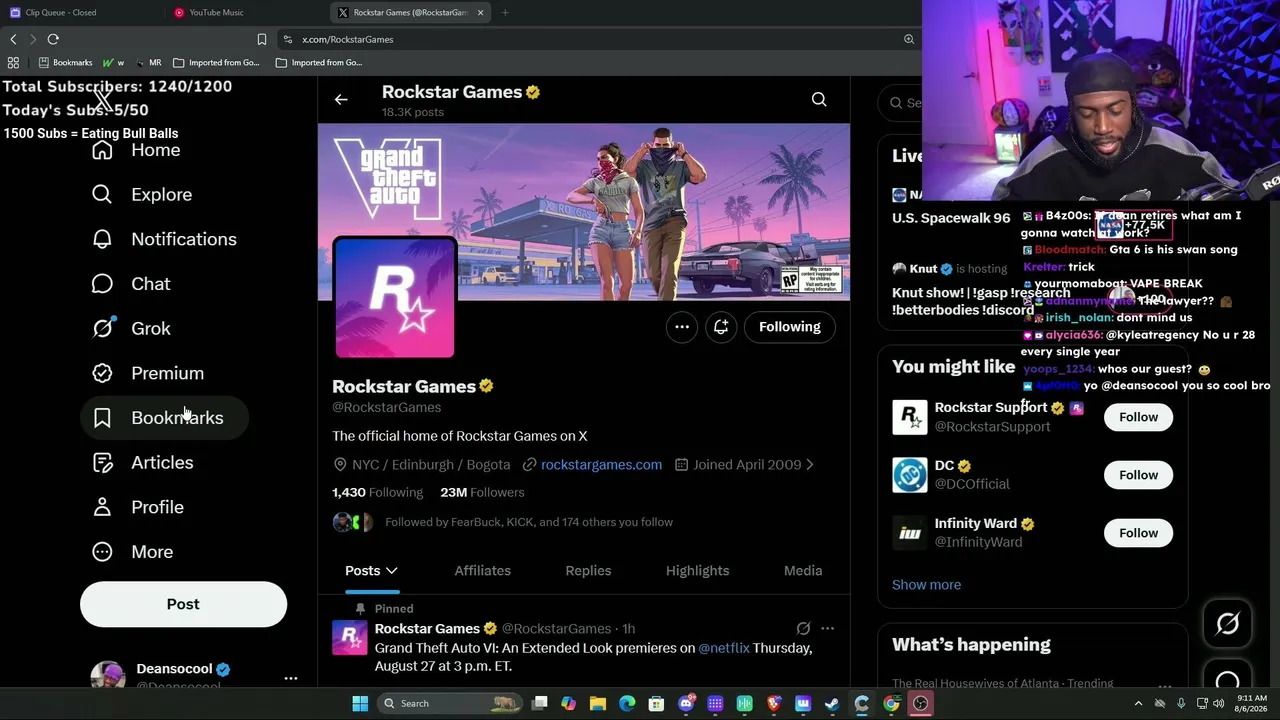This screenshot has height=720, width=1280.
Task: Open a new browser tab
Action: (x=505, y=13)
